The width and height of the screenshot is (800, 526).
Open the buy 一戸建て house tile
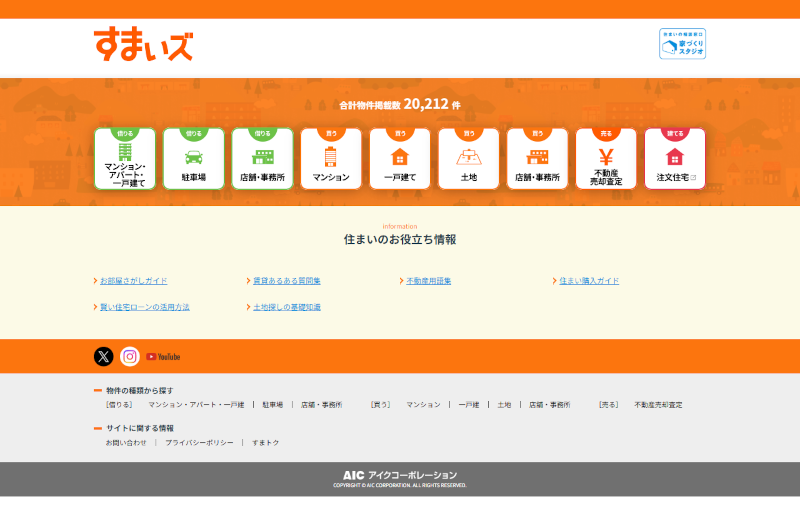[400, 159]
